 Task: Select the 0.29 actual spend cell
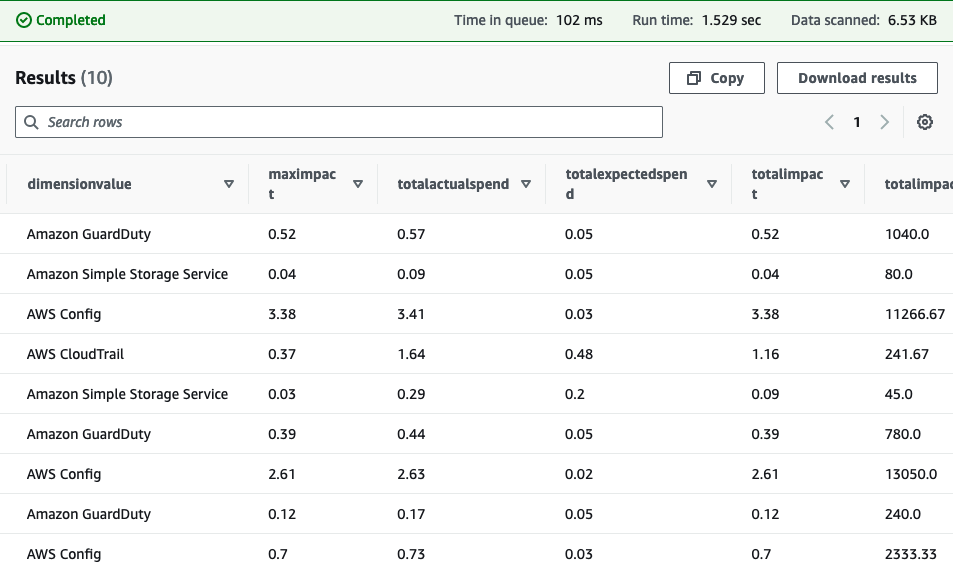pos(411,394)
